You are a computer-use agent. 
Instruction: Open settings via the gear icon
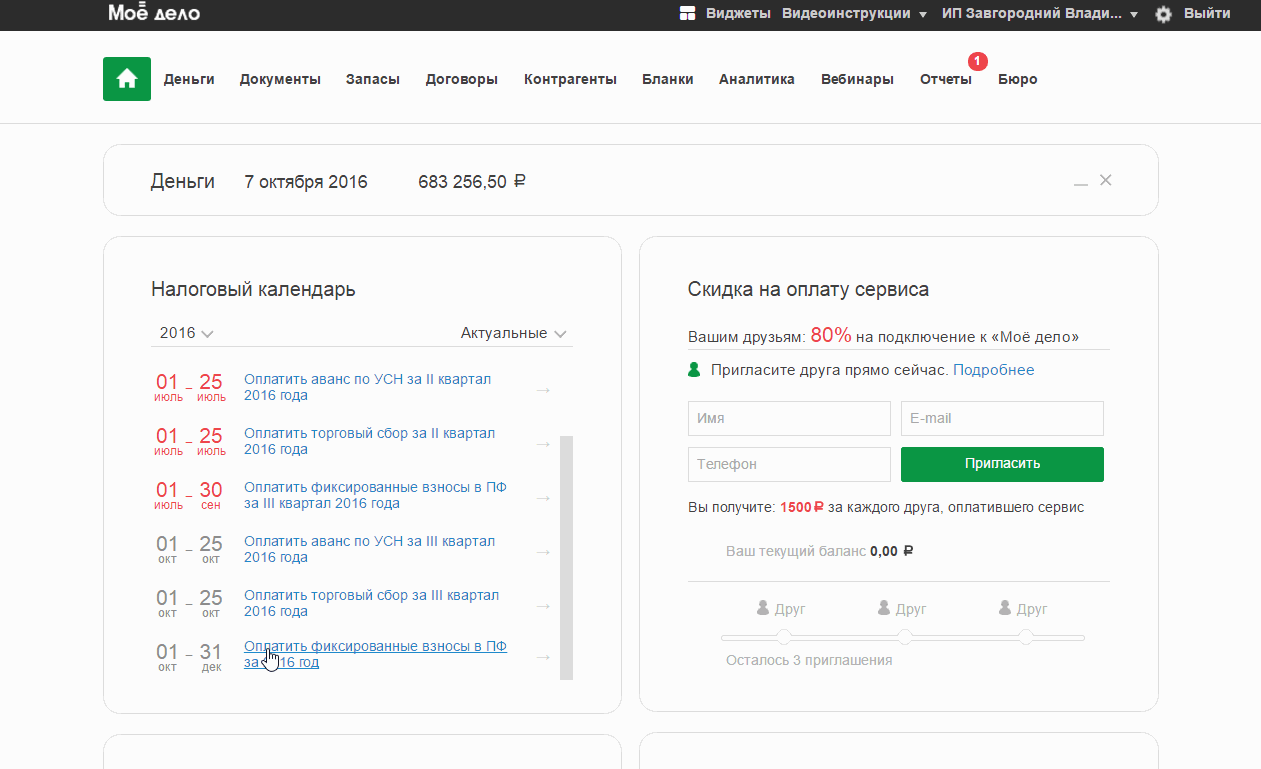[x=1163, y=14]
